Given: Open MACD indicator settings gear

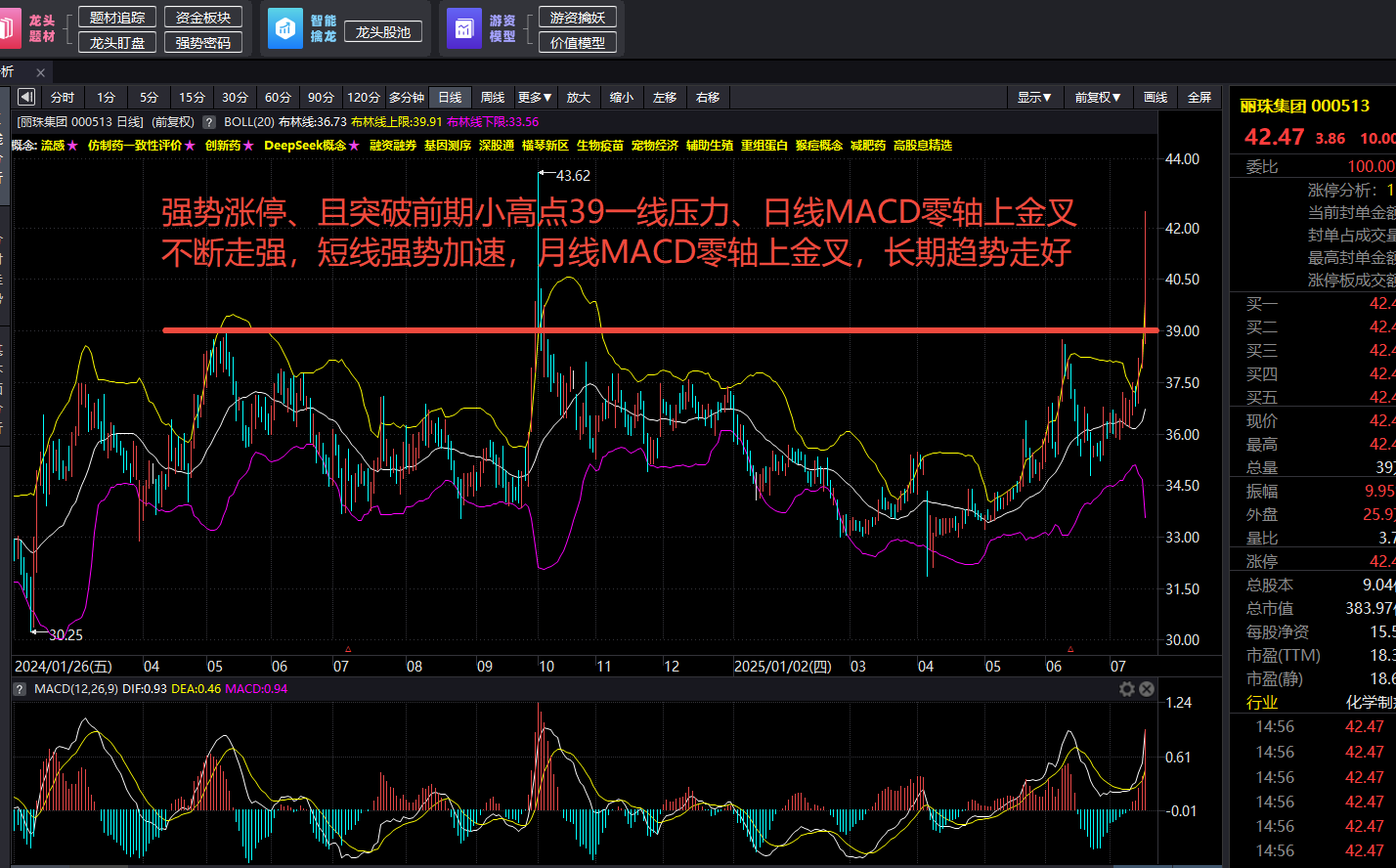Looking at the screenshot, I should (1127, 689).
